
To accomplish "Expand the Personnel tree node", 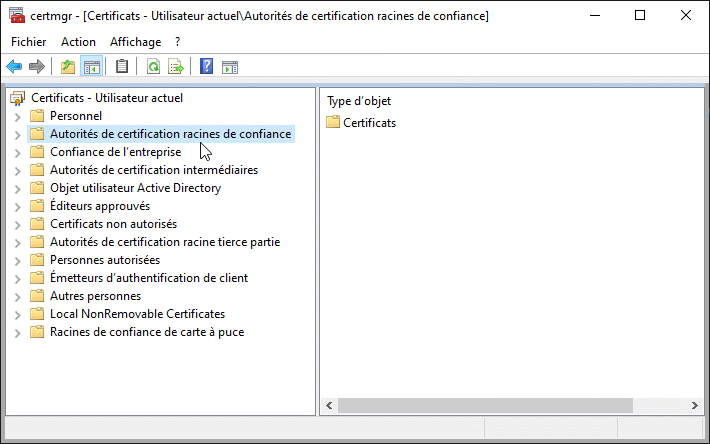I will point(17,116).
